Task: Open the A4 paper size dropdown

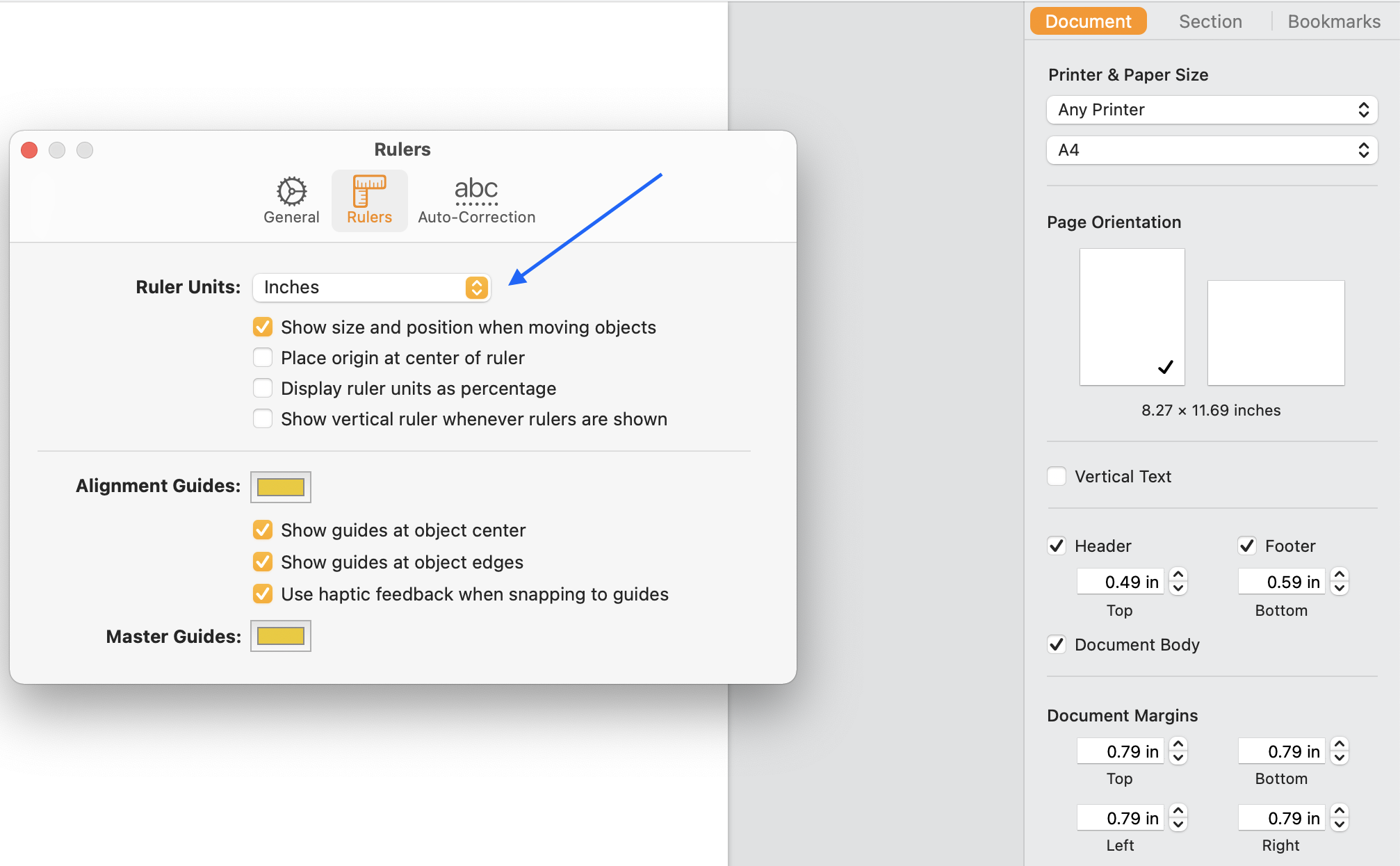Action: click(1212, 150)
